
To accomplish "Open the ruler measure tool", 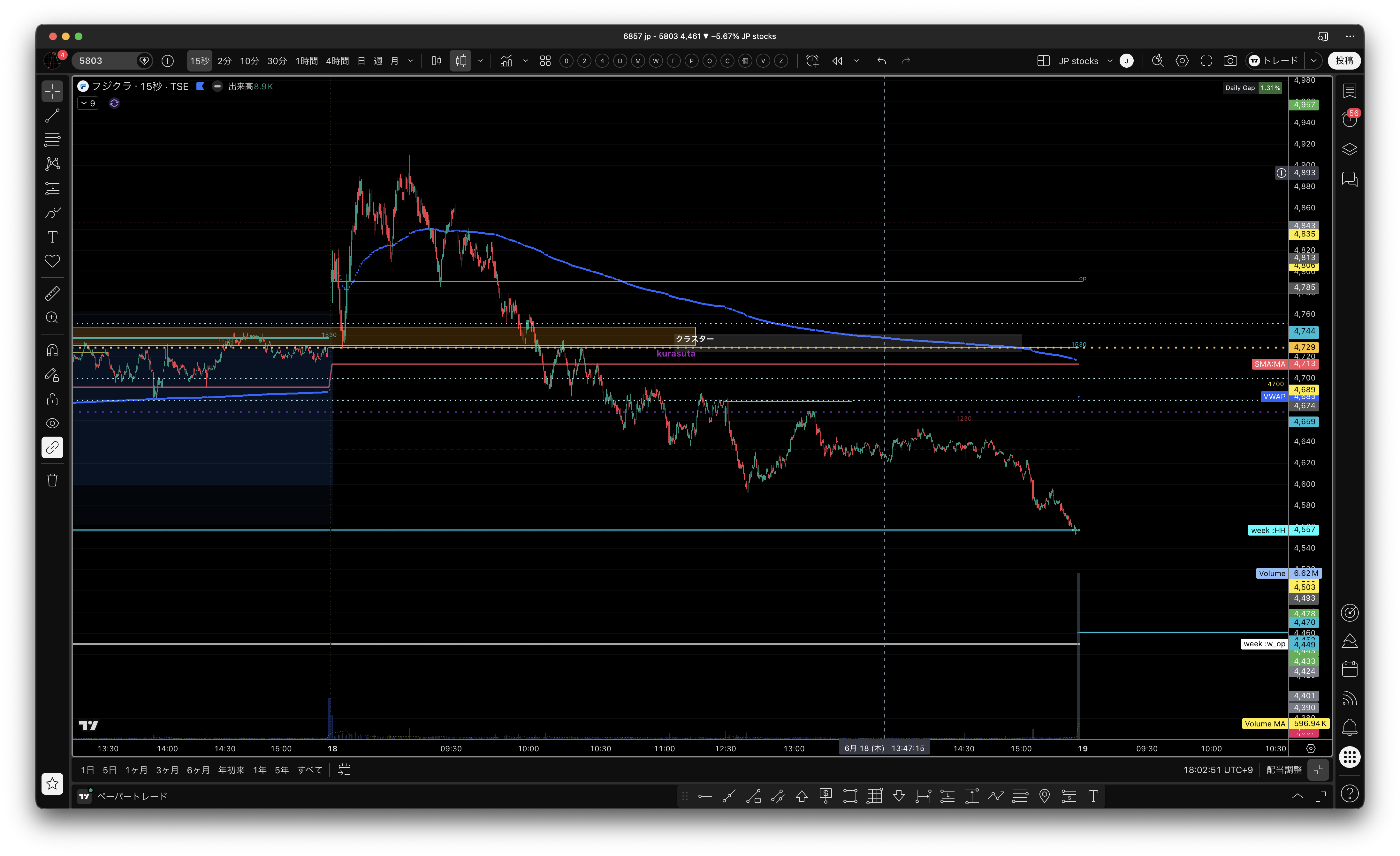I will 52,294.
